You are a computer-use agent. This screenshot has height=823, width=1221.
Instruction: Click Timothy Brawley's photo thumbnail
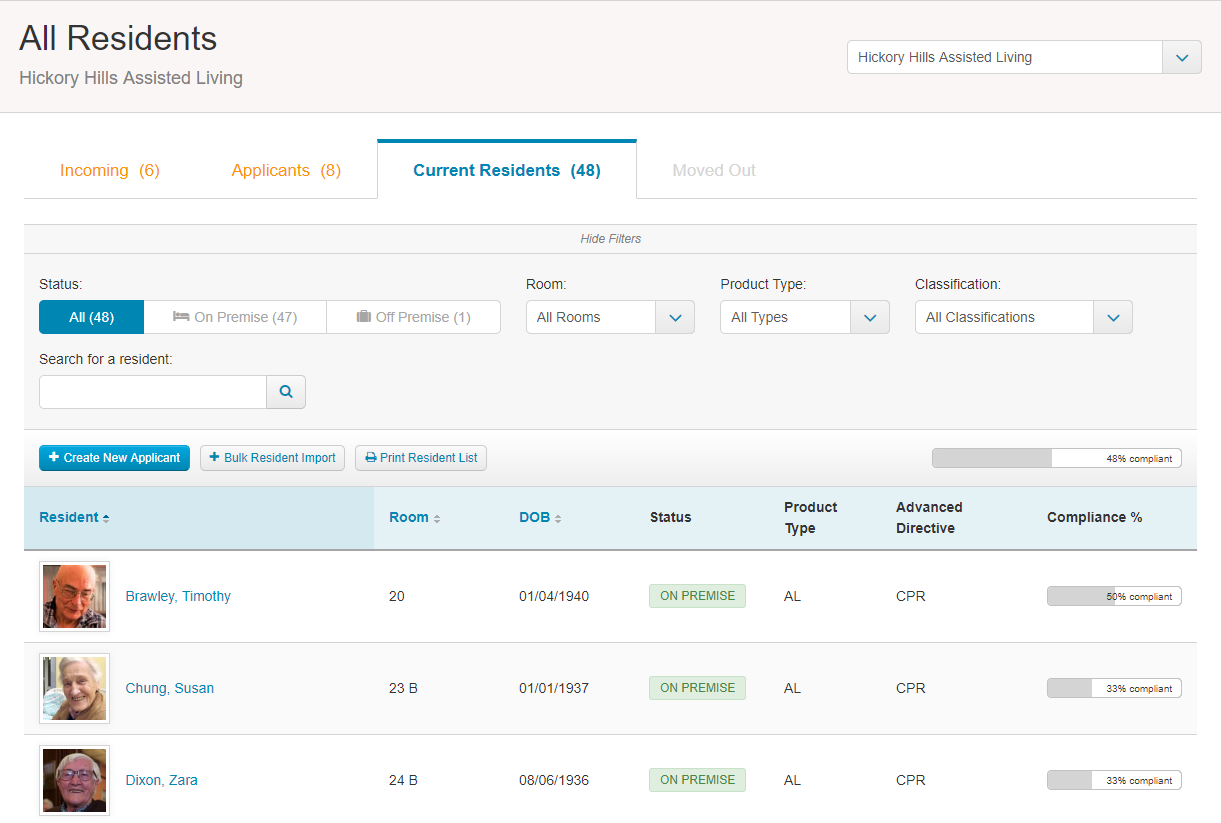coord(74,596)
